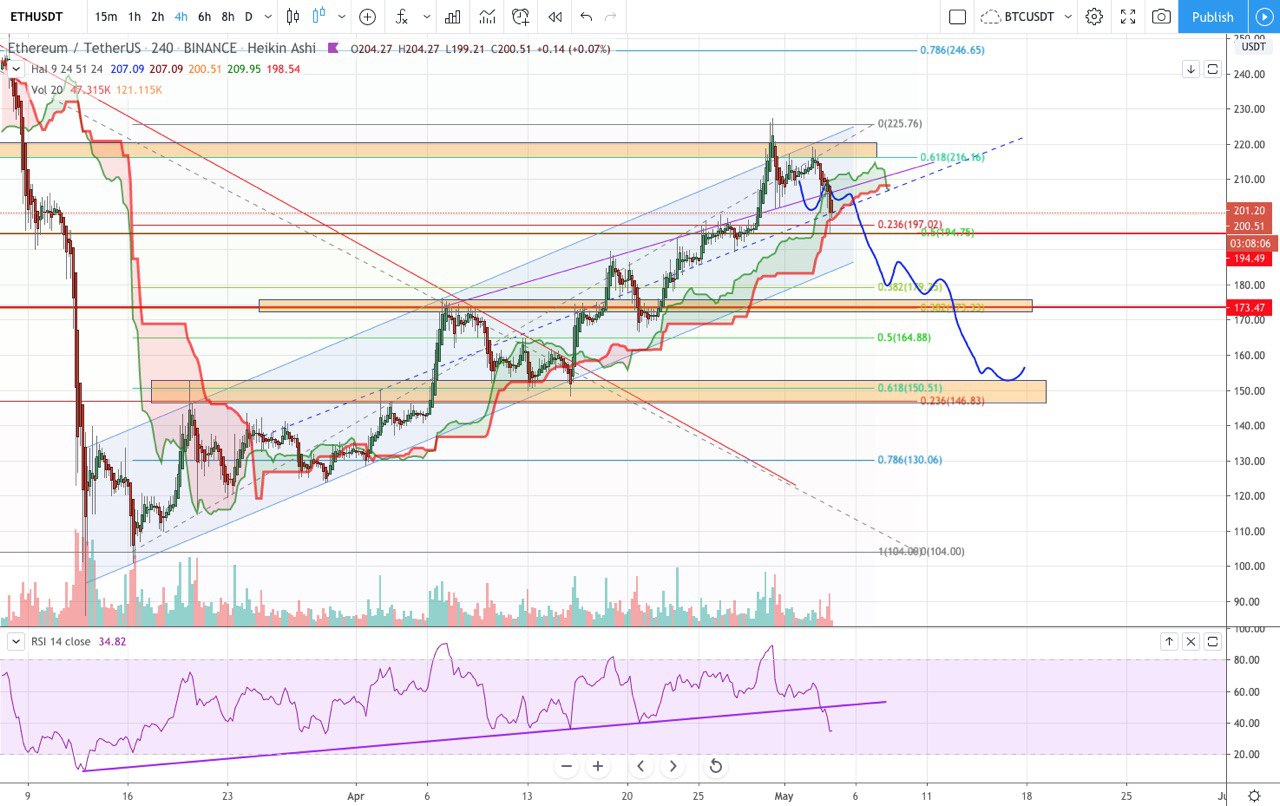Delete the RSI pane with X
Screen dimensions: 1280x806
(1191, 641)
